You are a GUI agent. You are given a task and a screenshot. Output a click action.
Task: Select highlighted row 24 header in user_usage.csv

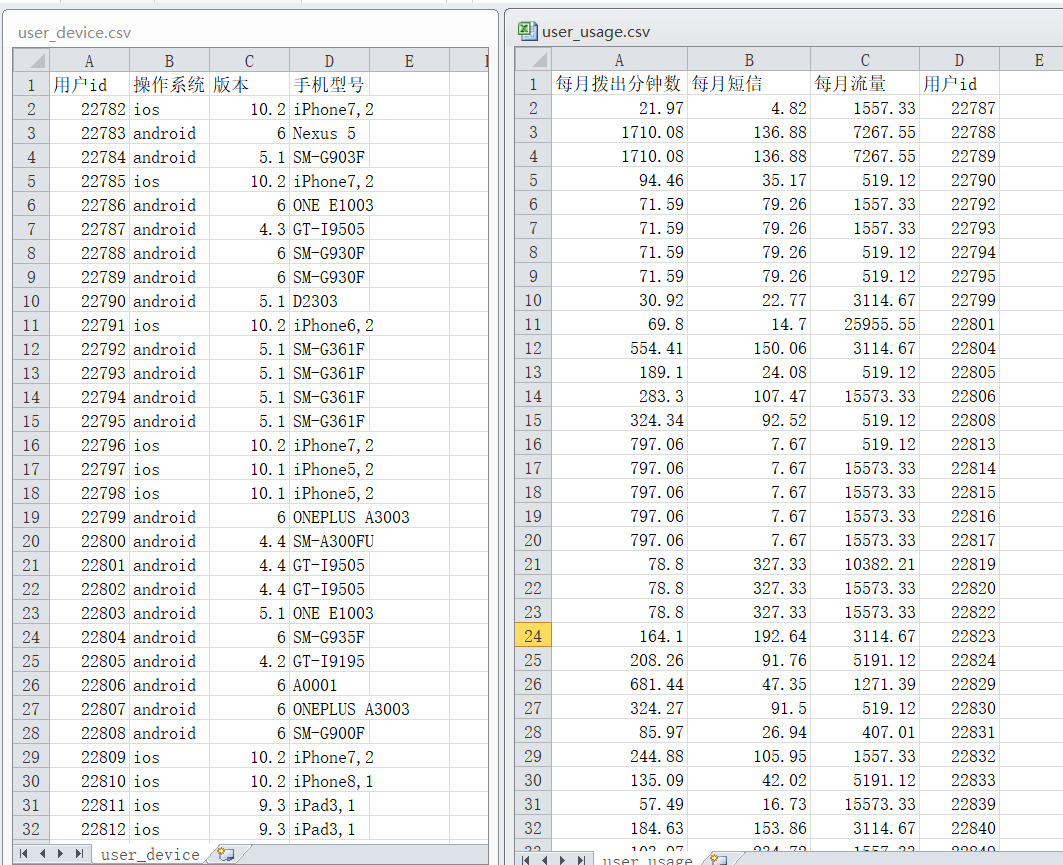[532, 636]
